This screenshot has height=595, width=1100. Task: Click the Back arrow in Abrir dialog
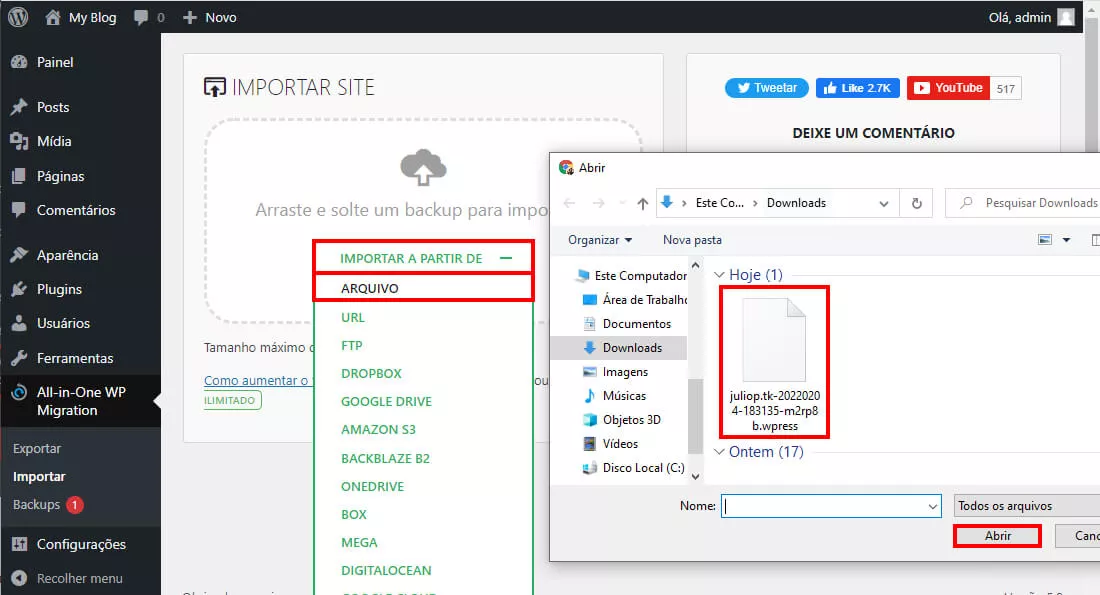point(570,203)
